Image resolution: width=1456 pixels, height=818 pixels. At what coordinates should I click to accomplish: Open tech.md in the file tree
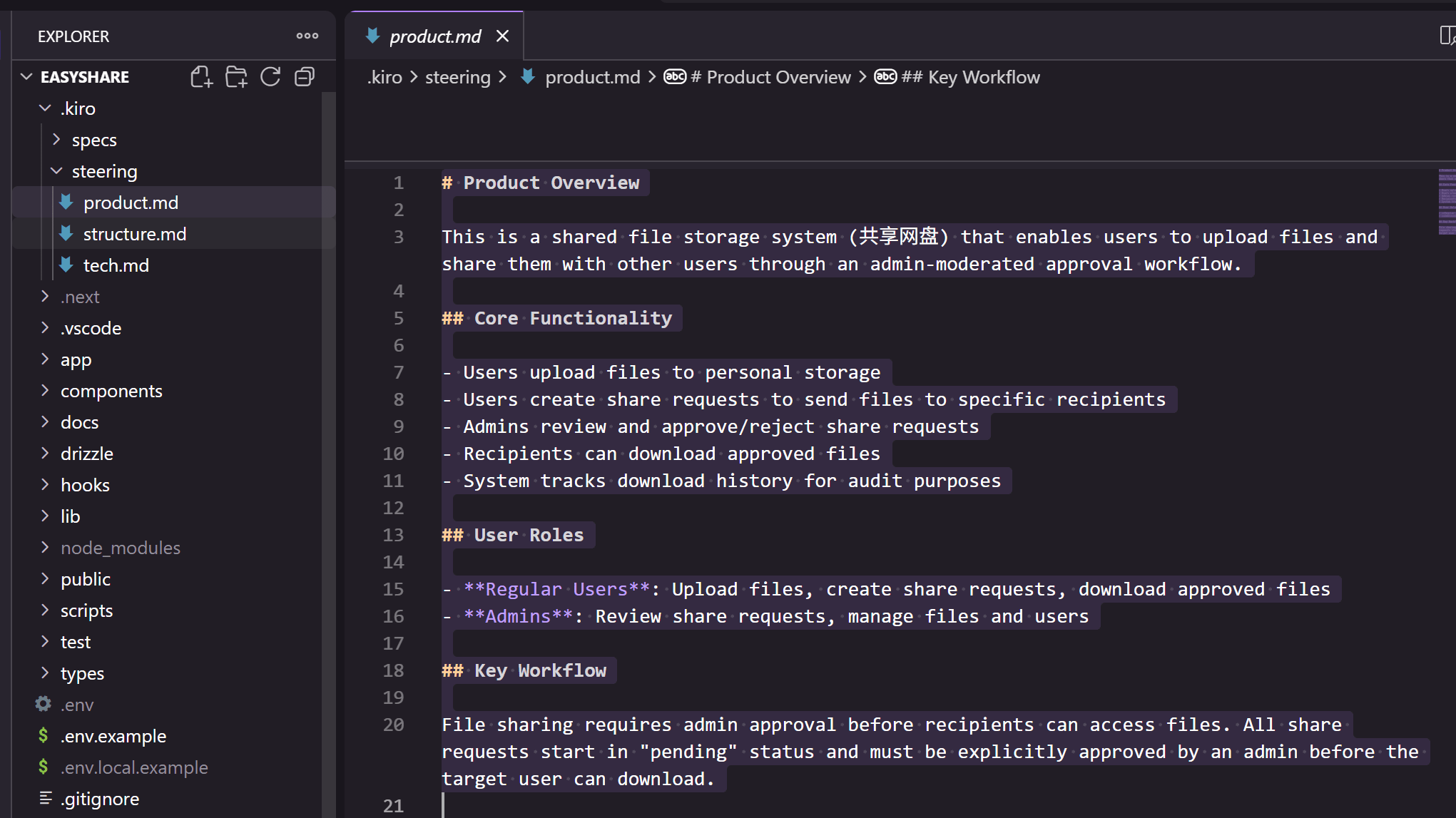click(x=116, y=265)
